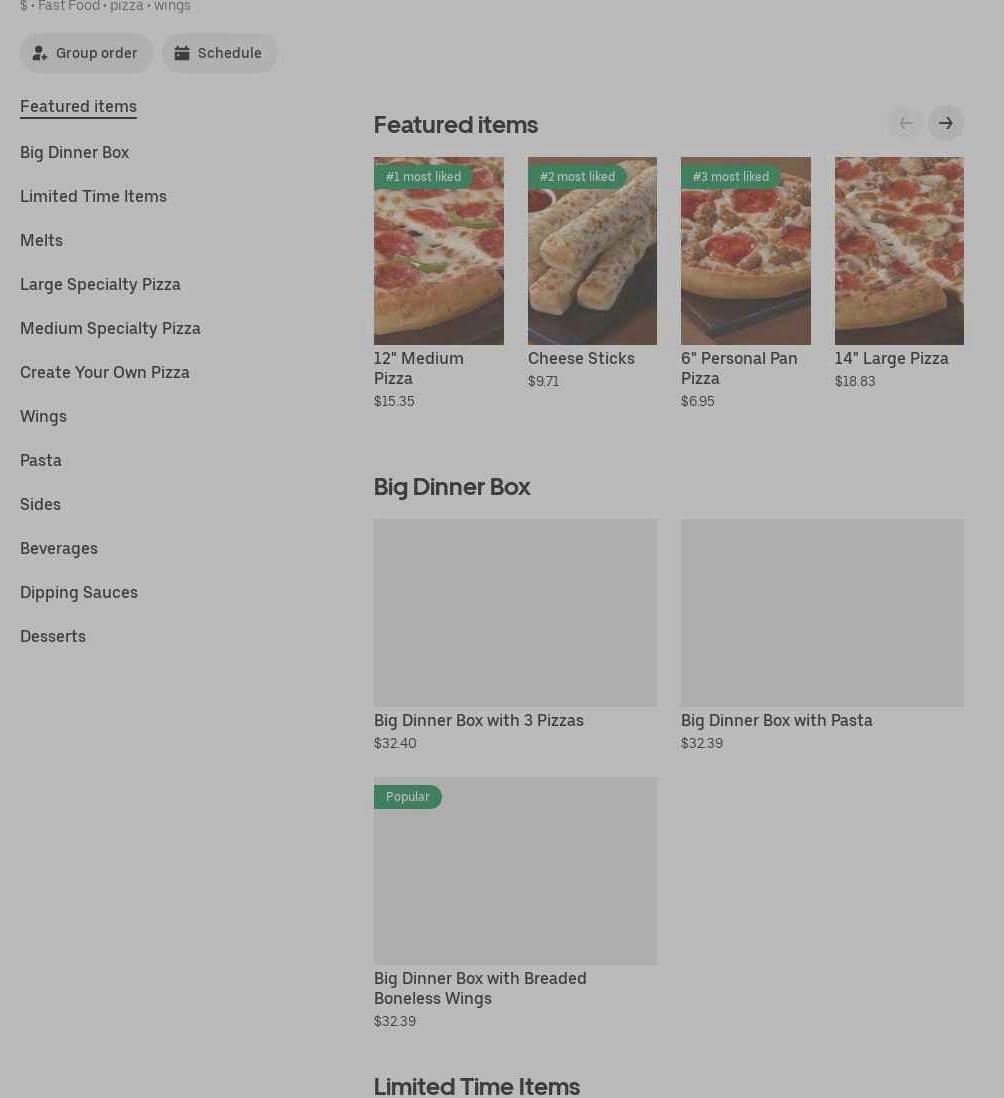The width and height of the screenshot is (1004, 1098).
Task: Select the Cheese Sticks item image
Action: [592, 251]
